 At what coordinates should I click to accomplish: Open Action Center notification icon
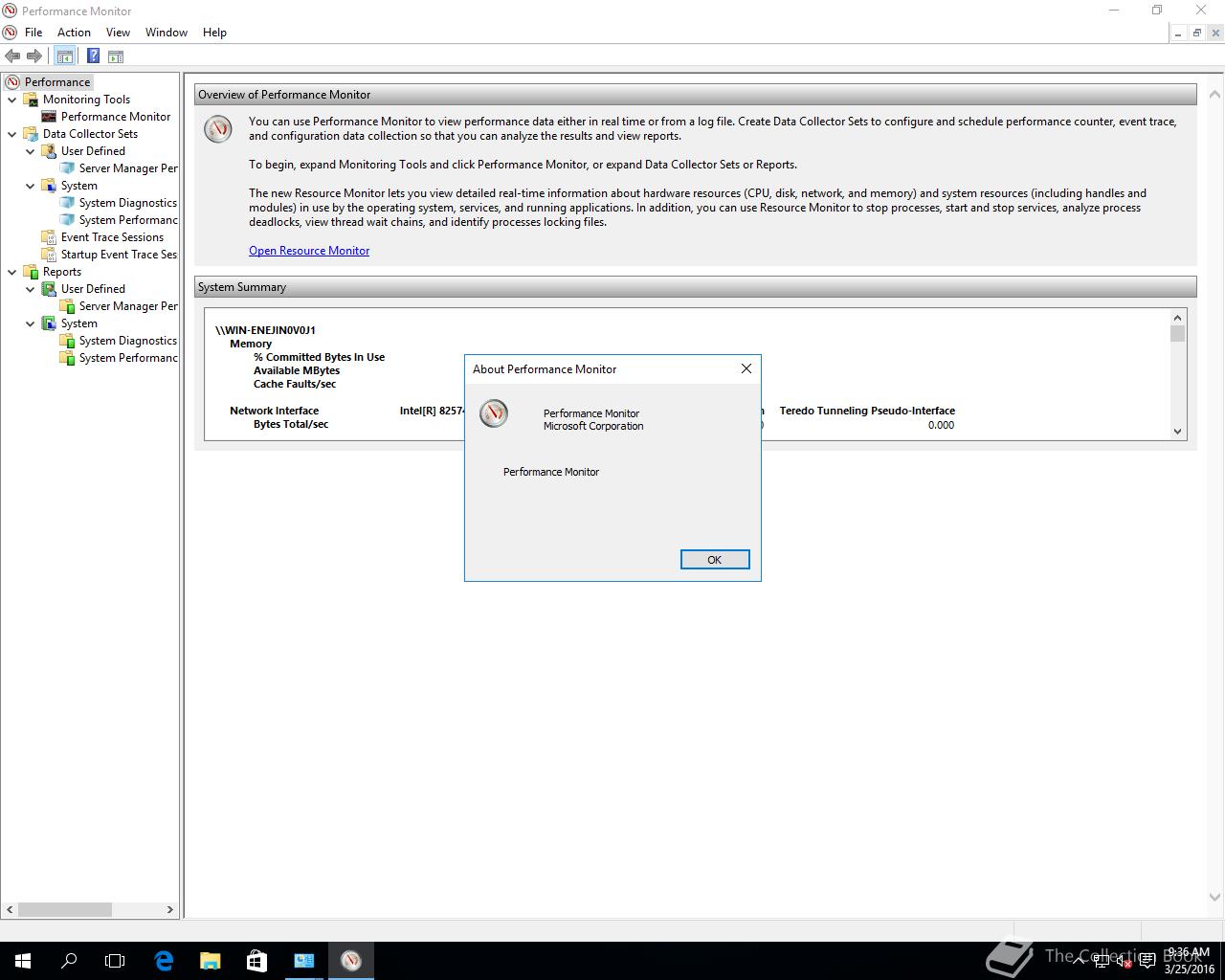[x=1147, y=961]
